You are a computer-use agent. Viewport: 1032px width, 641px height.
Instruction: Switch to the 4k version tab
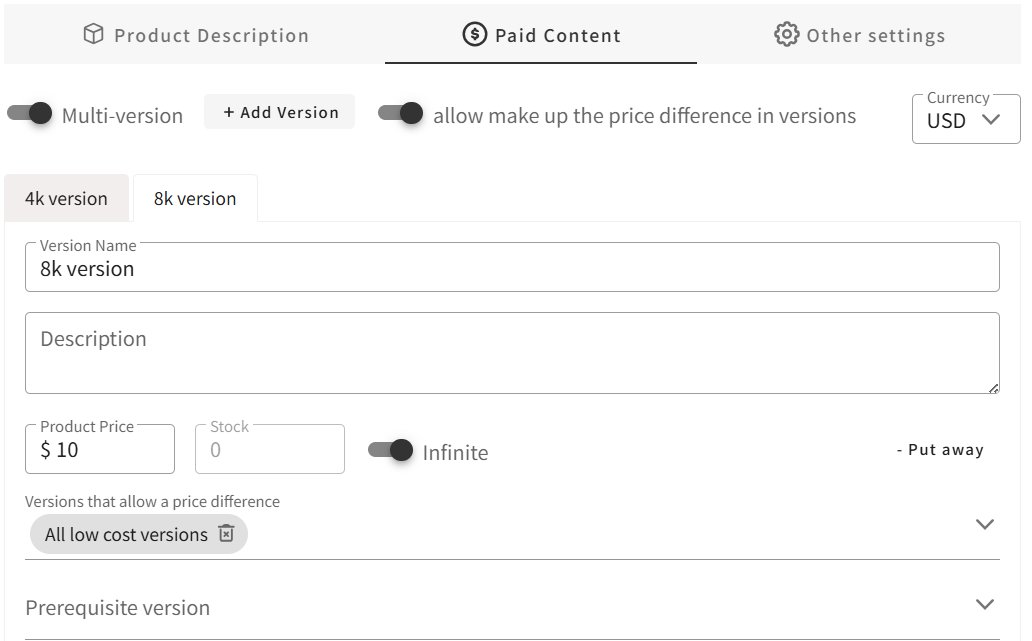[x=66, y=198]
